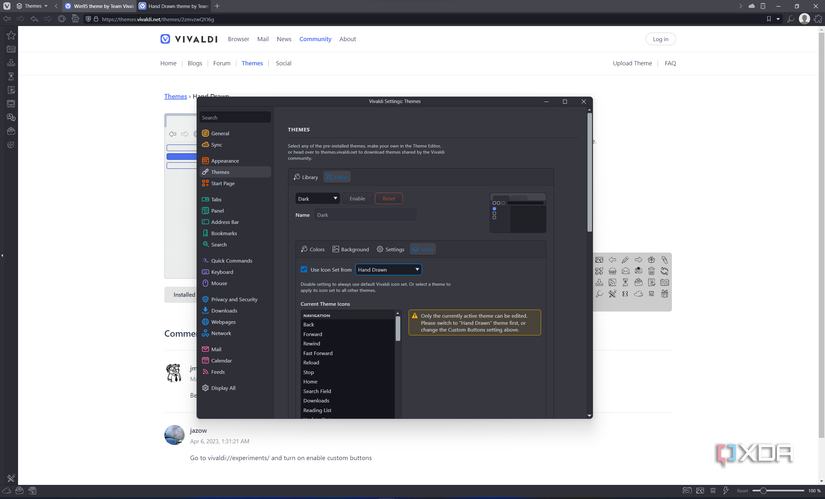Select Reload in the icons list
The image size is (825, 499).
click(348, 363)
